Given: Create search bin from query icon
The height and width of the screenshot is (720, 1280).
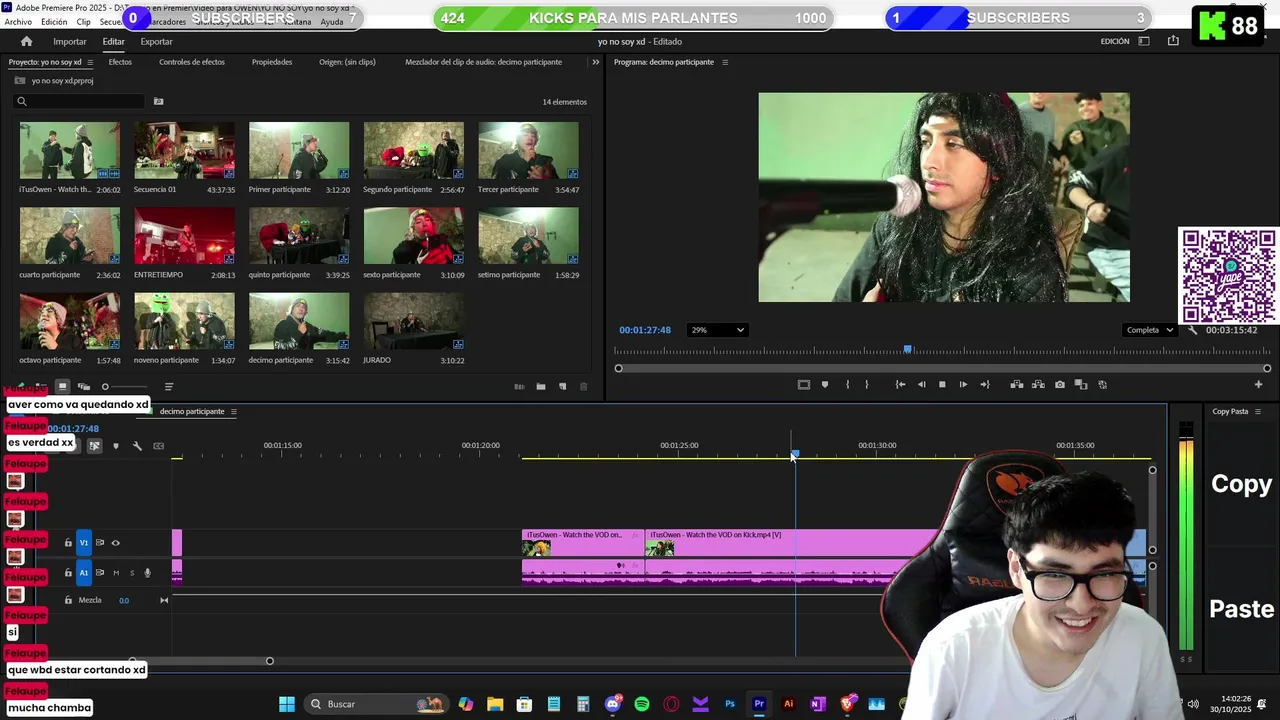Looking at the screenshot, I should 158,101.
